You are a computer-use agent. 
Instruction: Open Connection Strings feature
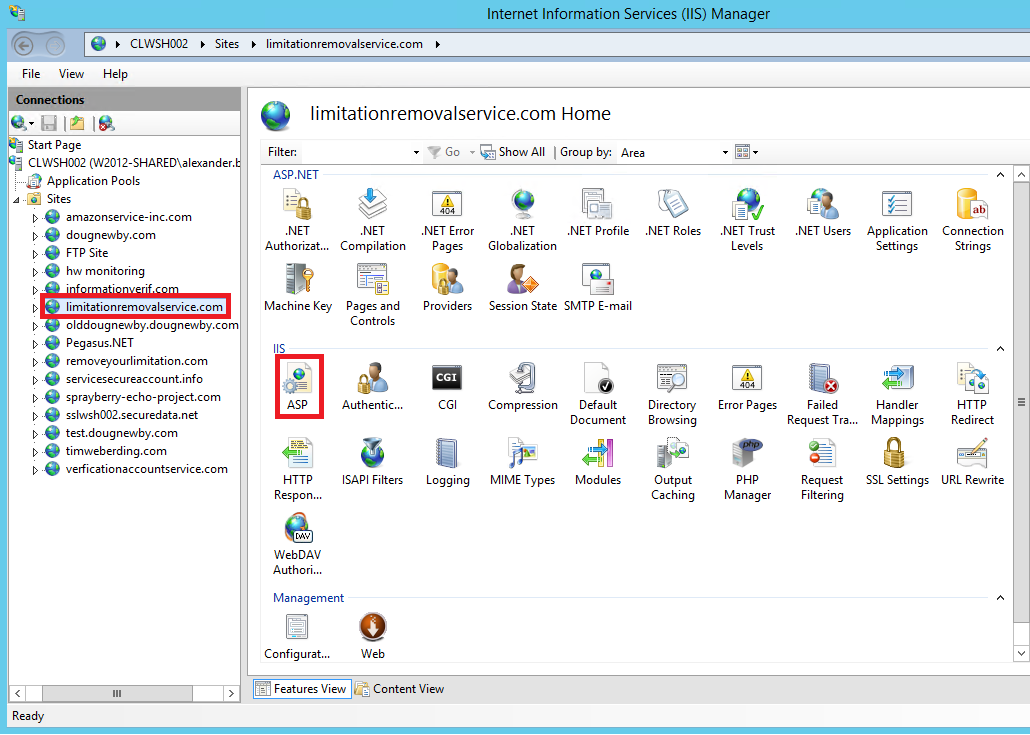[x=972, y=220]
